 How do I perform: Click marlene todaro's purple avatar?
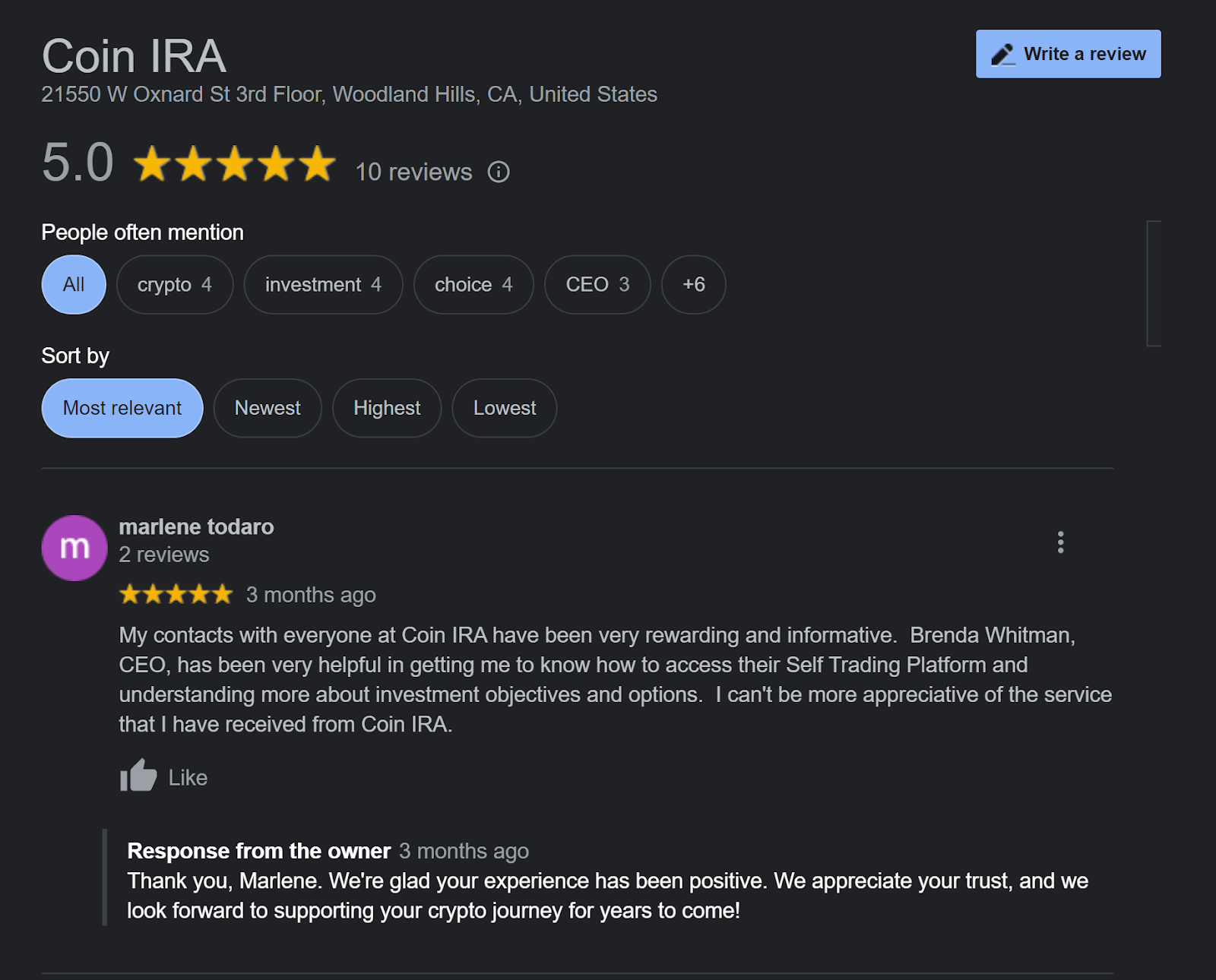coord(74,548)
